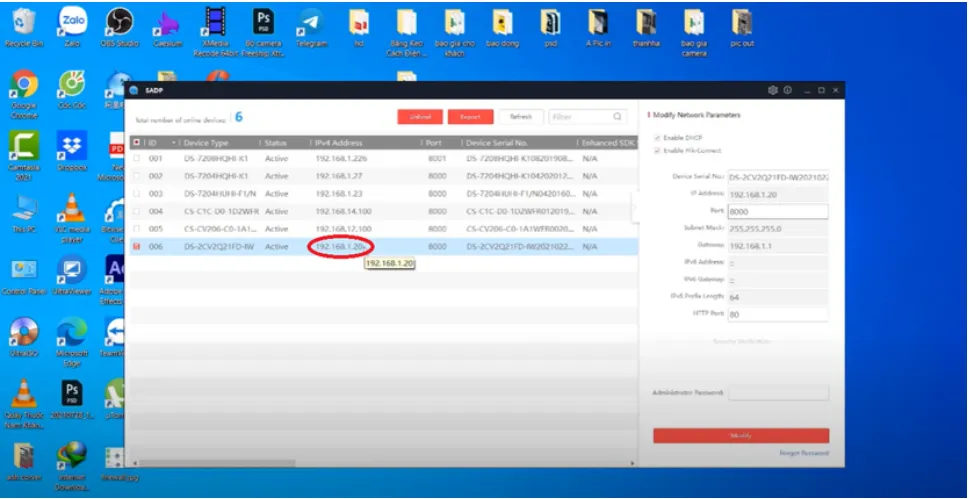The width and height of the screenshot is (969, 499).
Task: Click the Administrator Password field
Action: (x=778, y=393)
